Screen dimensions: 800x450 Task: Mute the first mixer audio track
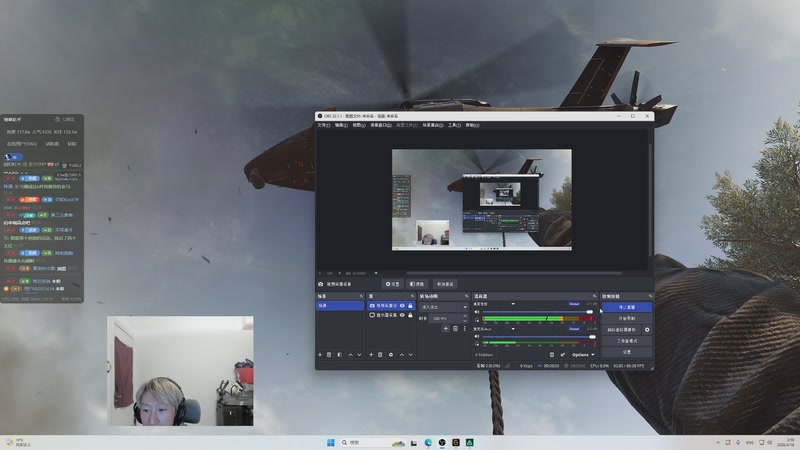[x=477, y=312]
